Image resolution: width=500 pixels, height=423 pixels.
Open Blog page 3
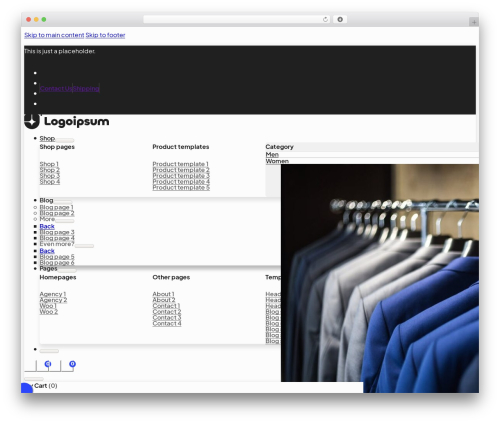(57, 232)
